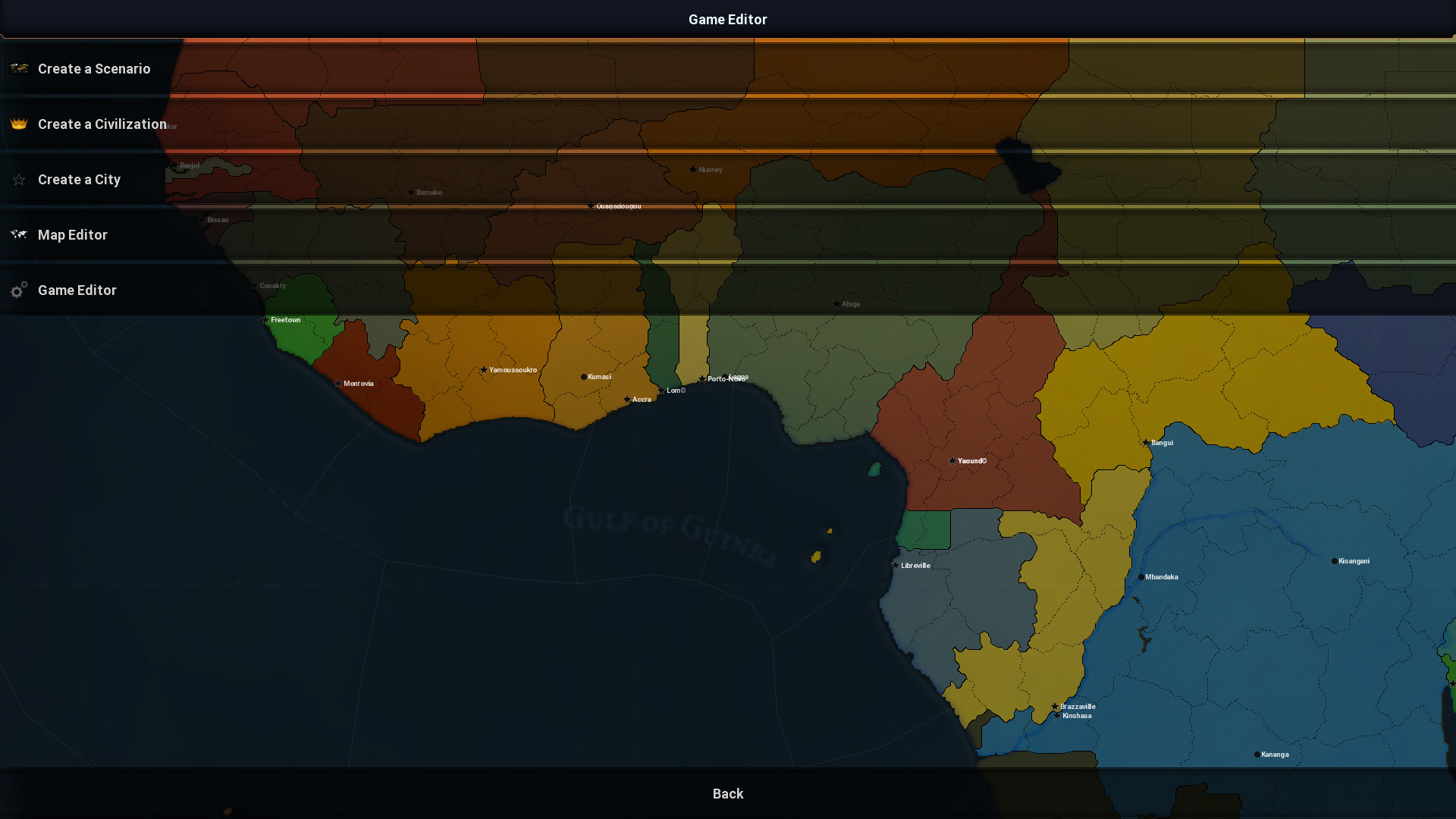Choose the Create a Civilization label

tap(102, 124)
